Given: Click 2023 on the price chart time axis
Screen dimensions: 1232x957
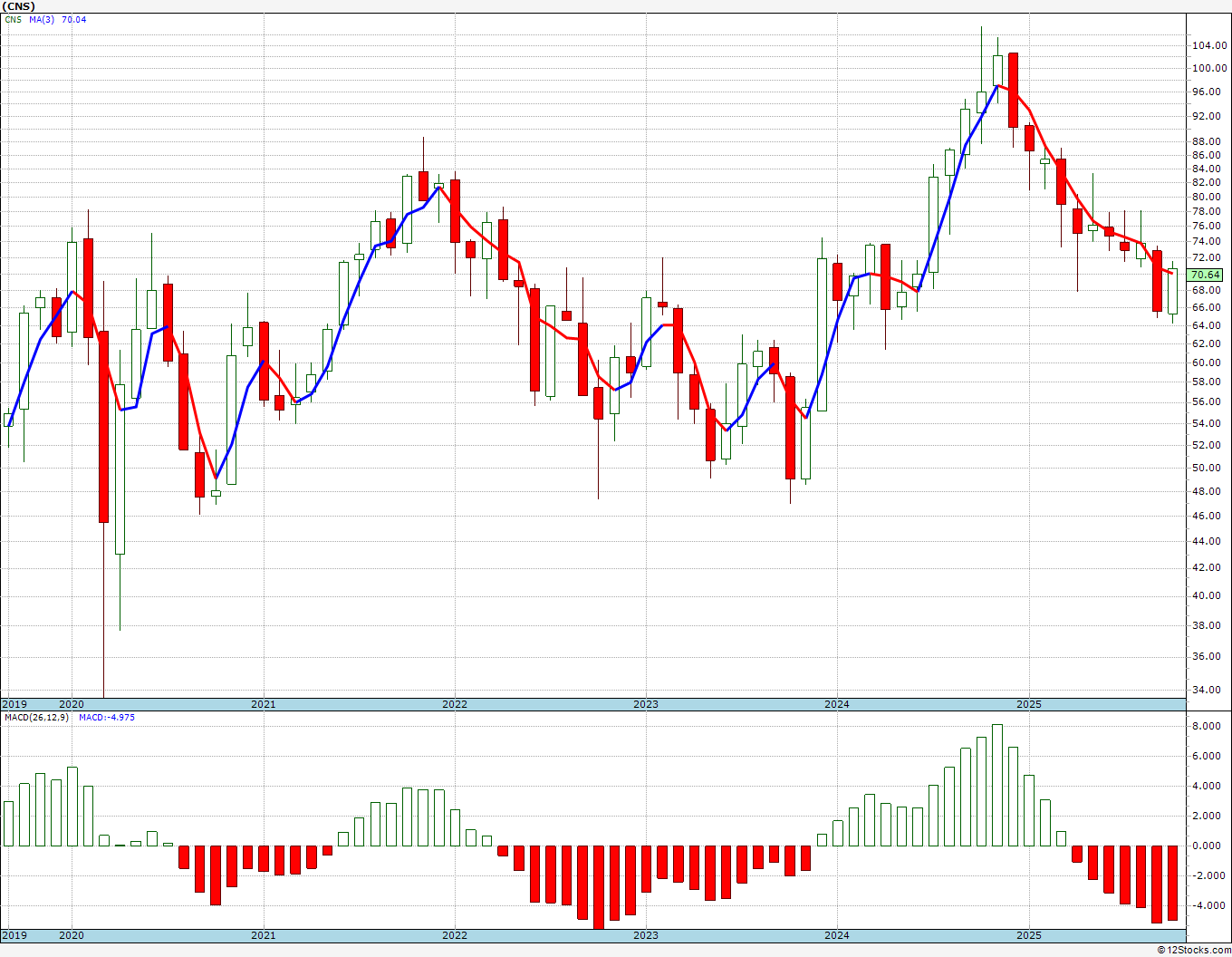Looking at the screenshot, I should [646, 704].
